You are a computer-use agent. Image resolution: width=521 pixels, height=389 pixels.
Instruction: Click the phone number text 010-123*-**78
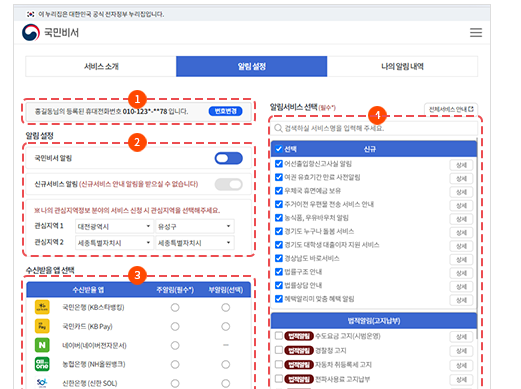tap(145, 111)
